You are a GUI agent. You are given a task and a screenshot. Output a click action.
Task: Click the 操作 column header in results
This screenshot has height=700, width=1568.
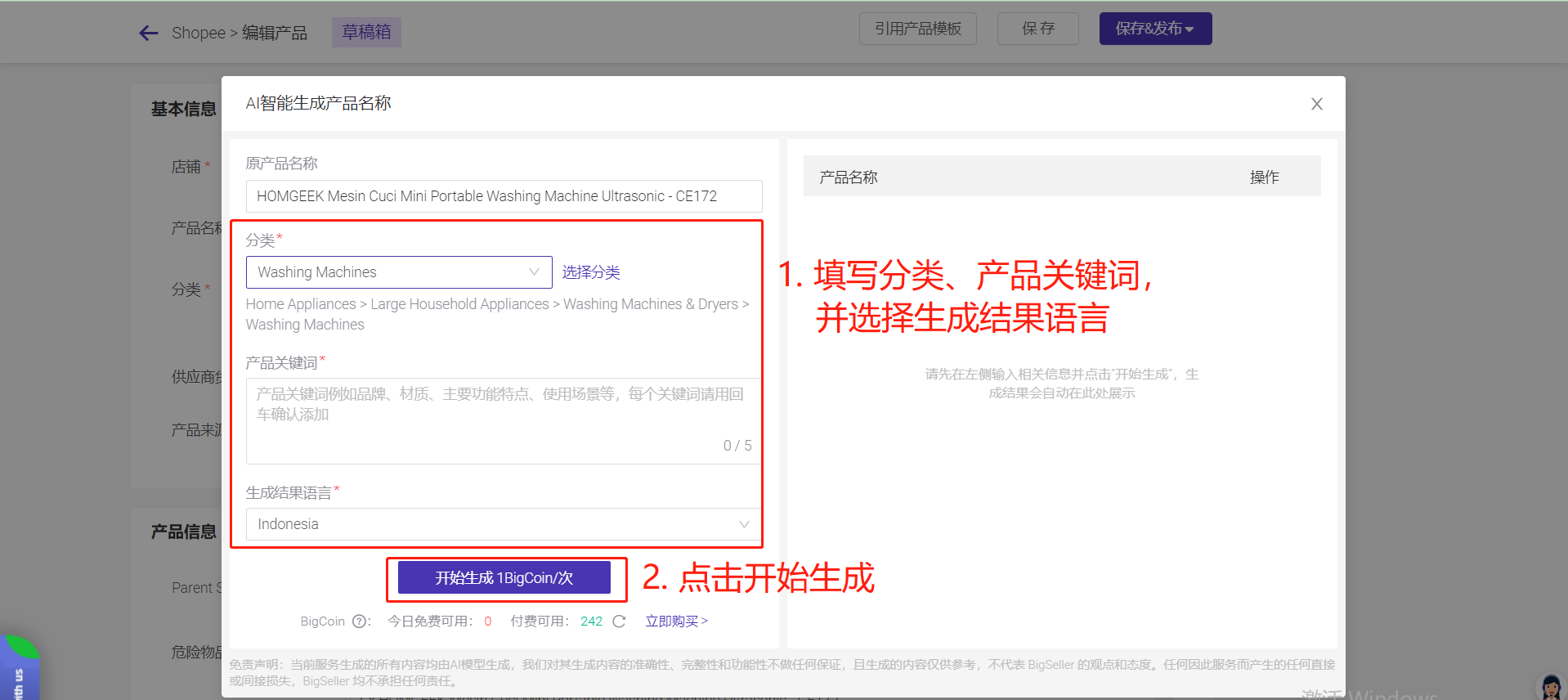click(1264, 177)
